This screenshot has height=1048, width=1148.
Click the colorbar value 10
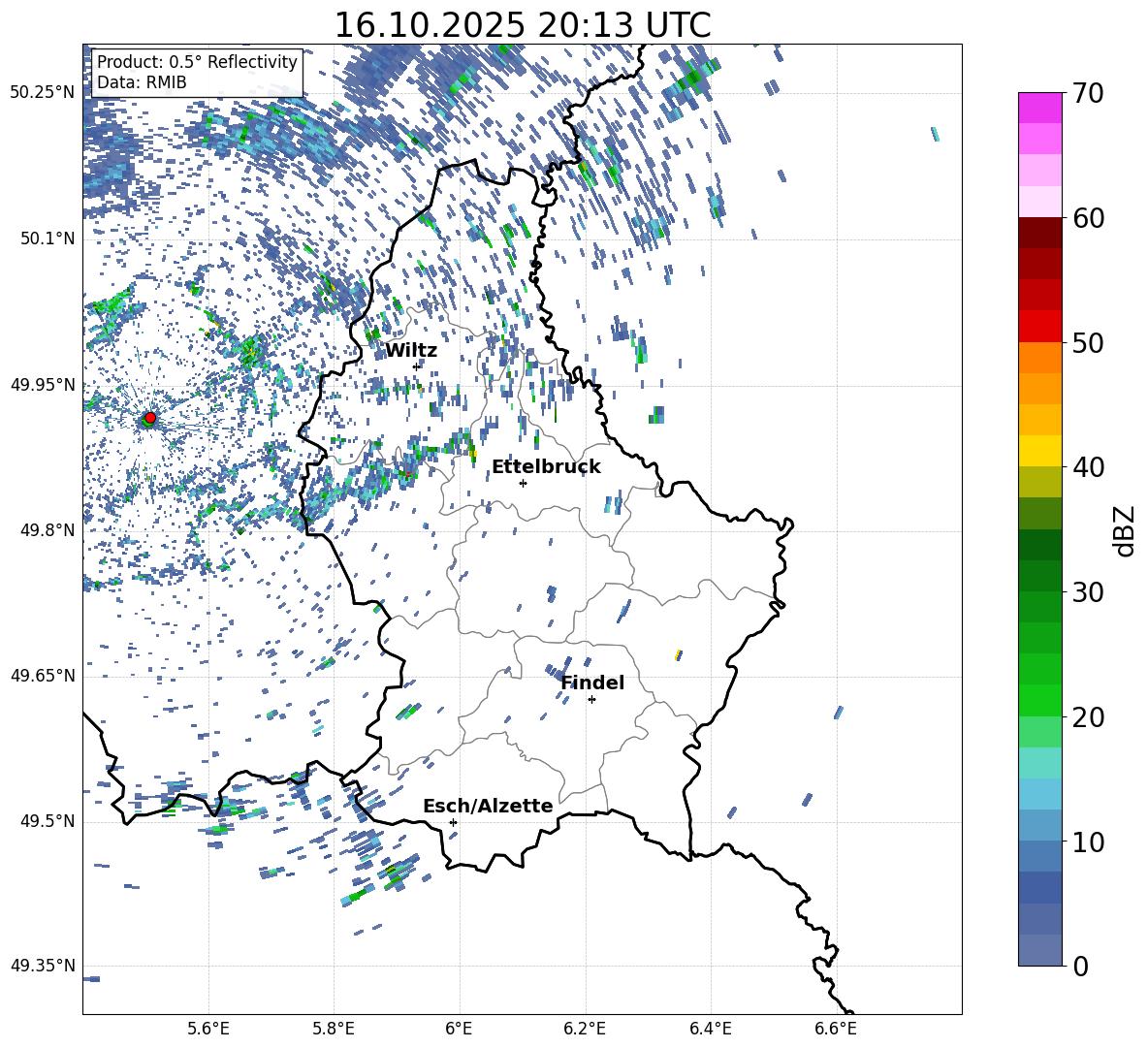tap(1088, 841)
